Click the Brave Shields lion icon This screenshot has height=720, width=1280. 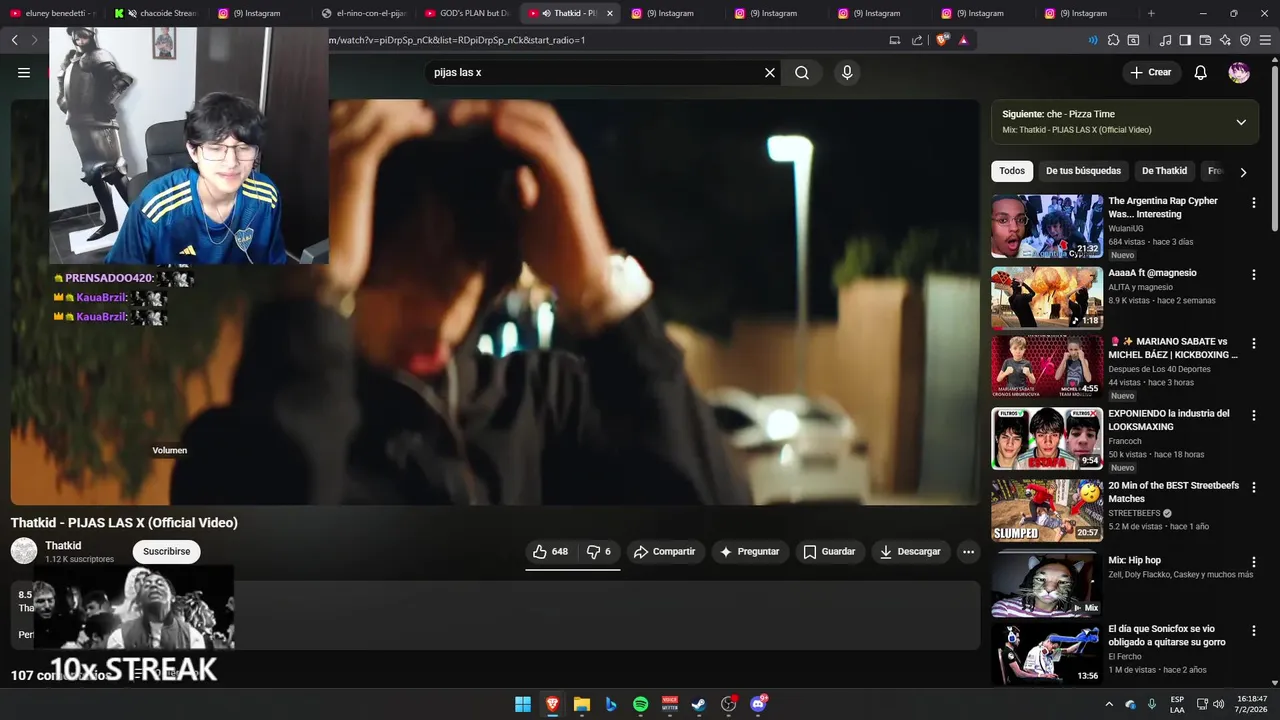click(942, 40)
